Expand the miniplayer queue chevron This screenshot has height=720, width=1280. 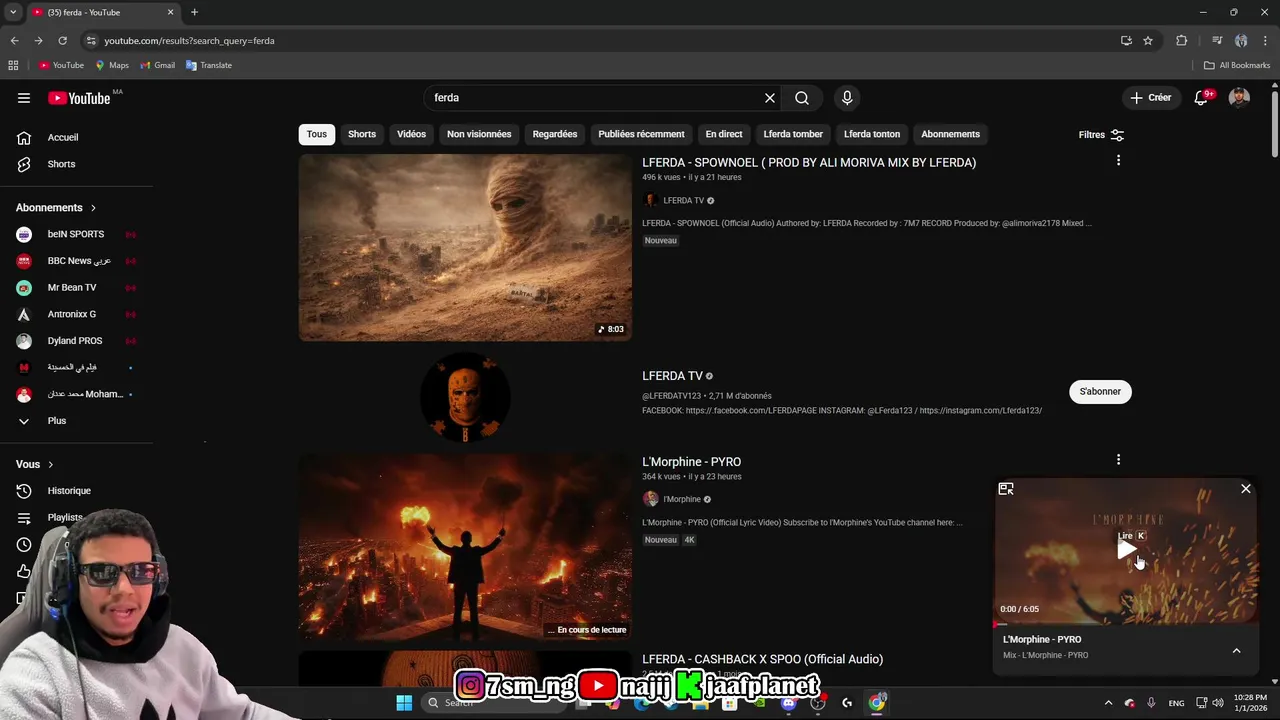[x=1236, y=651]
